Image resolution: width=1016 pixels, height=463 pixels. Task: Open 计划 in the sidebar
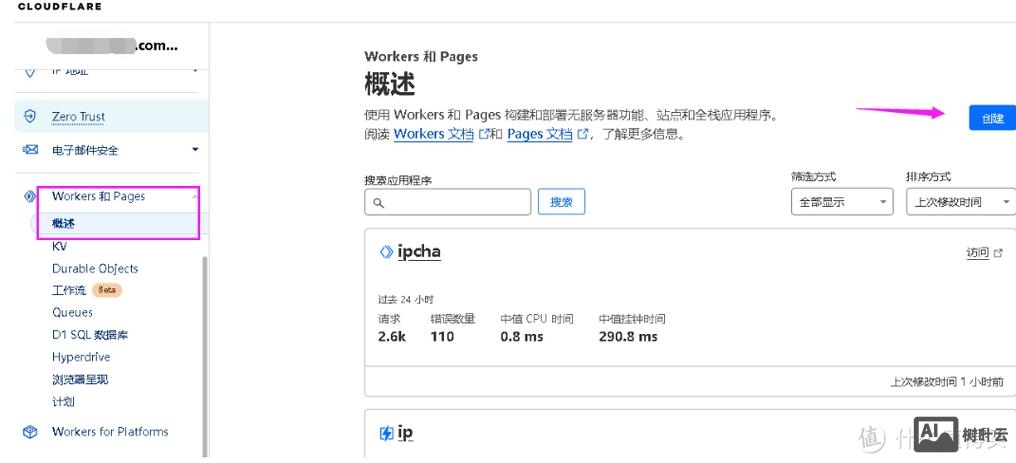tap(64, 401)
